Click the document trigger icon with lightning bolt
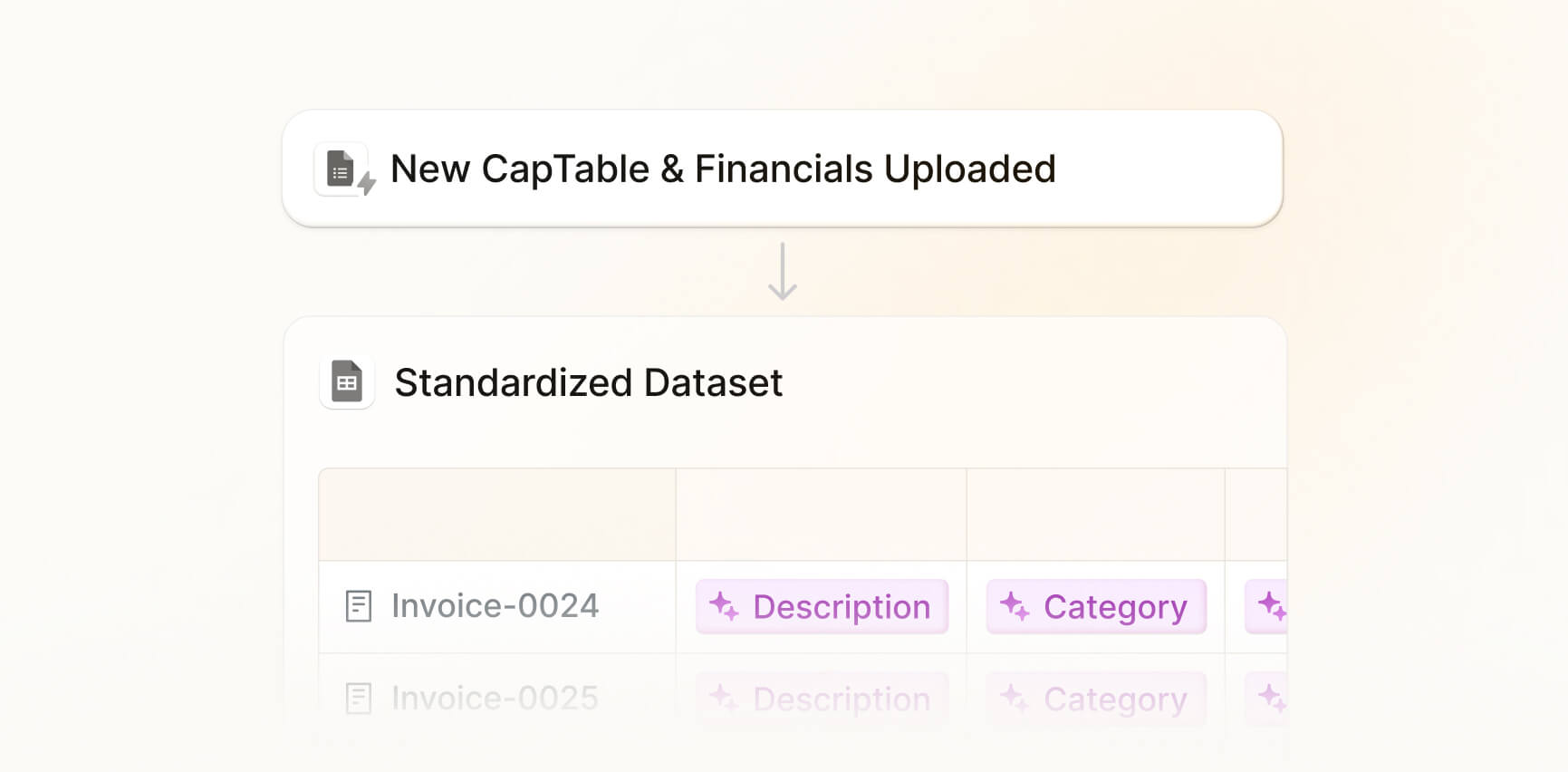The width and height of the screenshot is (1568, 772). pos(343,169)
